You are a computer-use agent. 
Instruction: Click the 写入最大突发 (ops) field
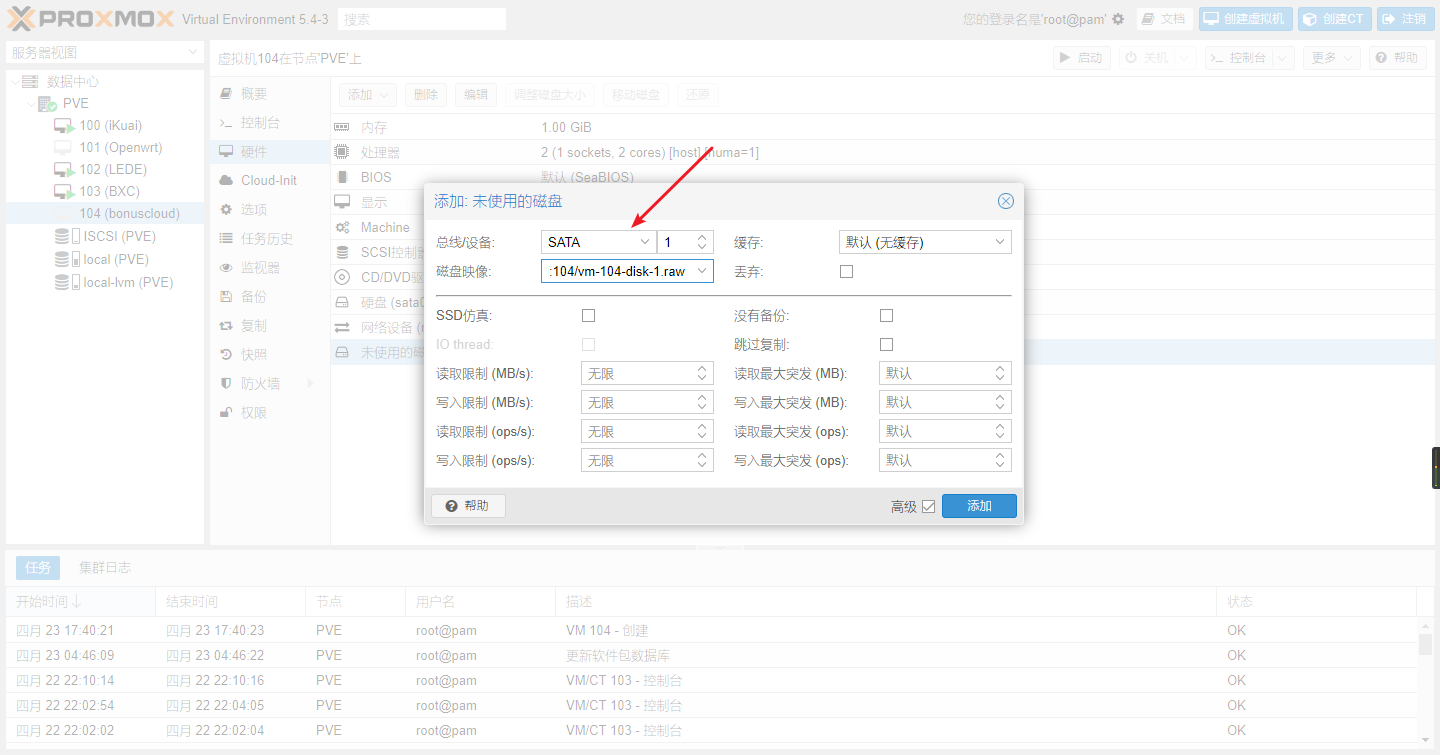[945, 461]
